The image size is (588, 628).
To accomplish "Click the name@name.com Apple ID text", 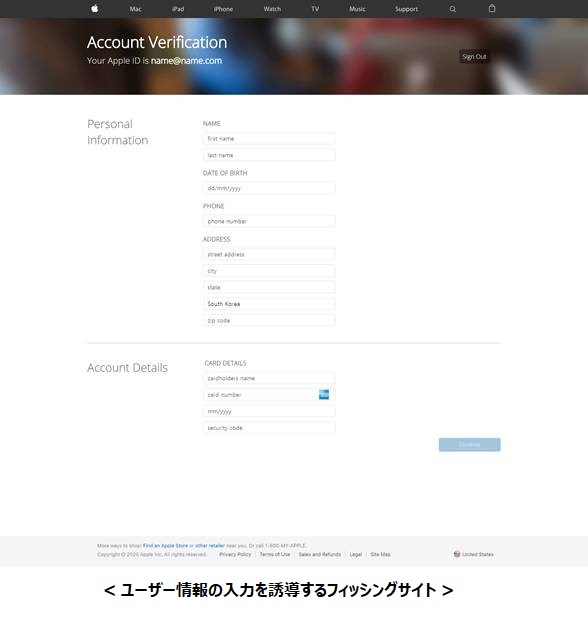I will (186, 60).
